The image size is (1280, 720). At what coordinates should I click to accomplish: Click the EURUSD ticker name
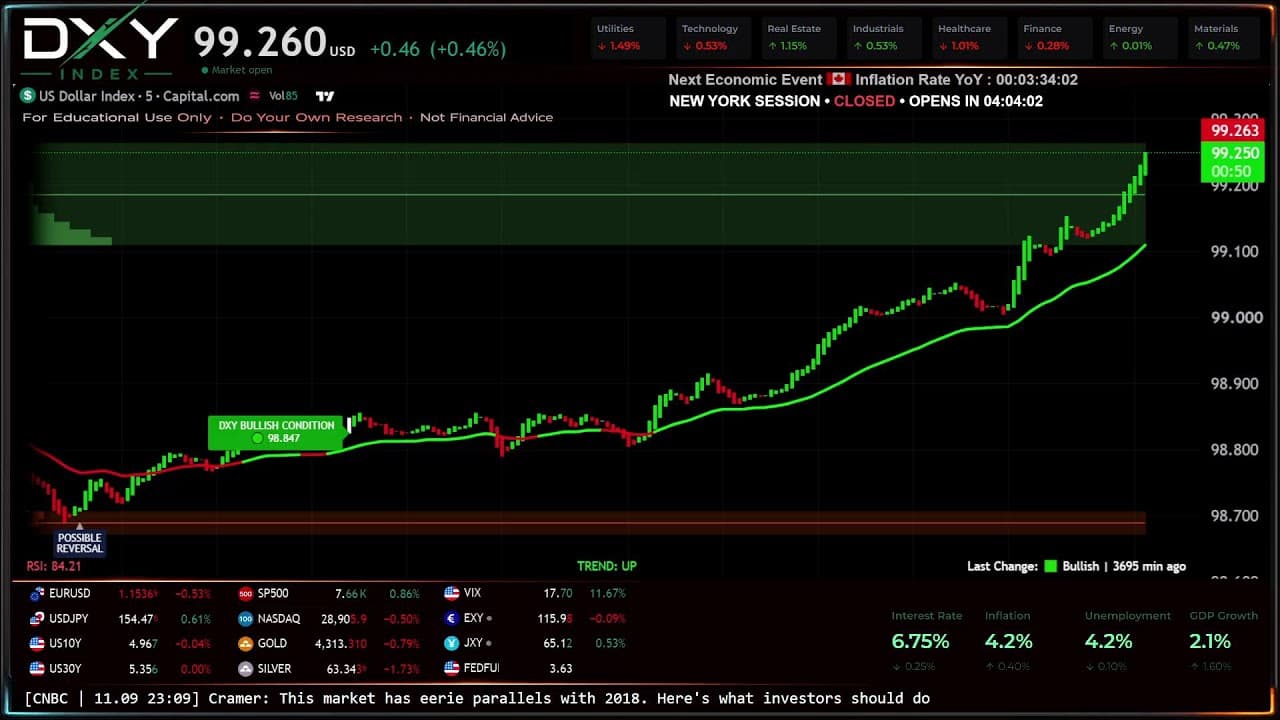tap(70, 593)
